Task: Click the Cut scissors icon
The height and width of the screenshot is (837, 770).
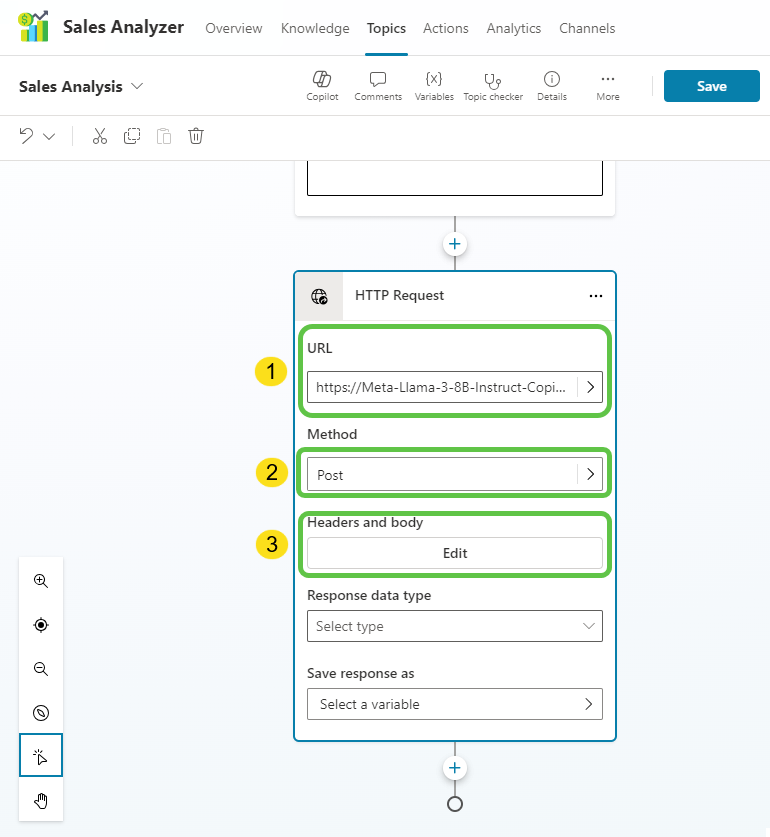Action: point(99,136)
